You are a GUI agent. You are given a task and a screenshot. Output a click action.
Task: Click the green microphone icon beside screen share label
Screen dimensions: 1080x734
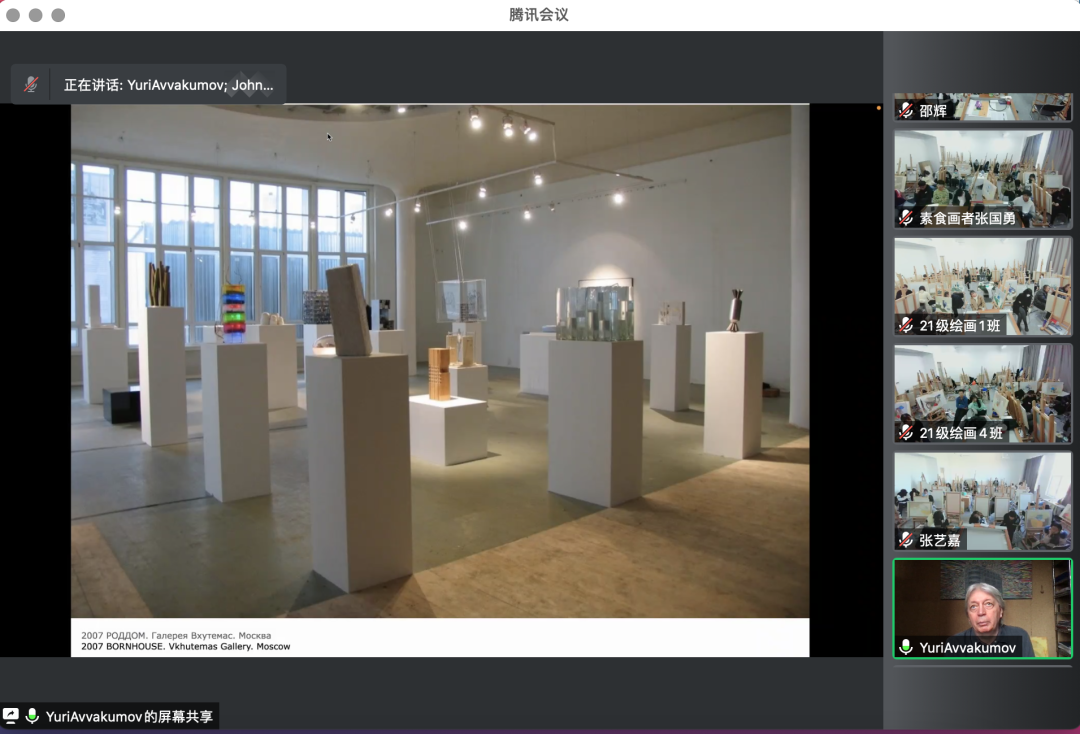32,716
